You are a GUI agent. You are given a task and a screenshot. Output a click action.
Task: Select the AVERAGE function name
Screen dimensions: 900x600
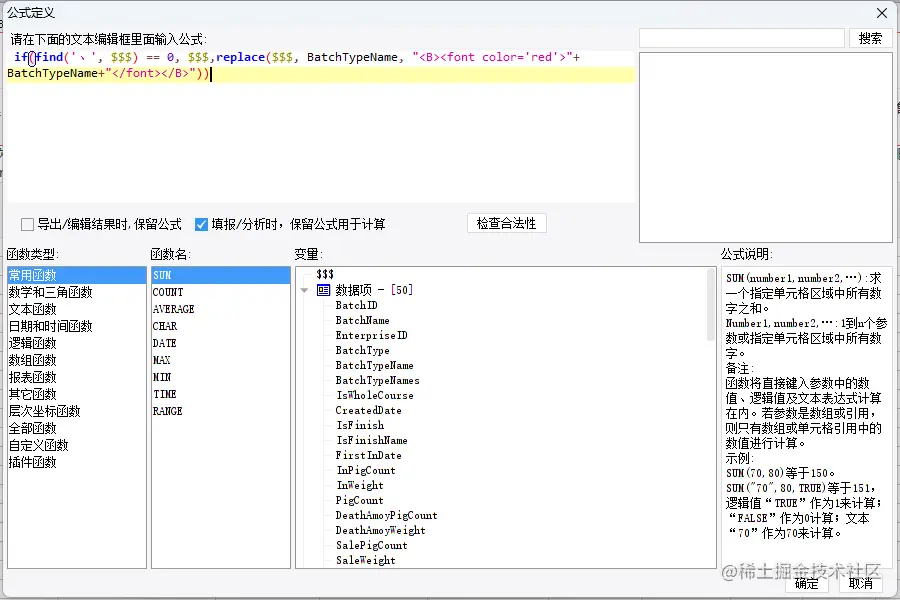click(220, 309)
